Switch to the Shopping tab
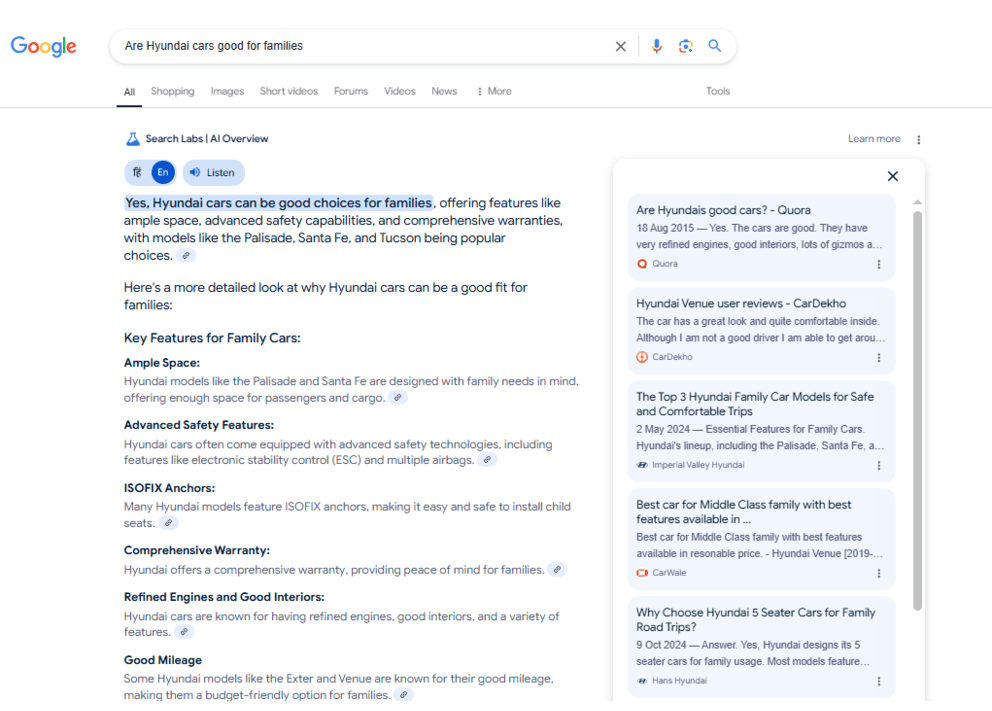Image resolution: width=992 pixels, height=711 pixels. tap(172, 91)
